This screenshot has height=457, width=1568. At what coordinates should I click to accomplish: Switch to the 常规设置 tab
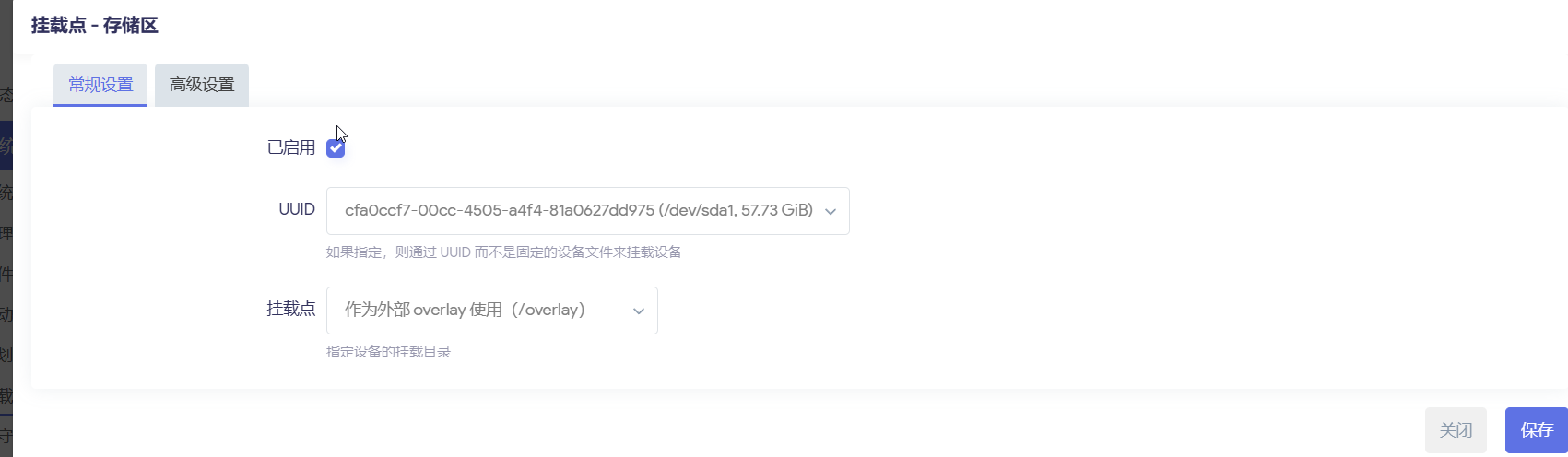click(100, 85)
